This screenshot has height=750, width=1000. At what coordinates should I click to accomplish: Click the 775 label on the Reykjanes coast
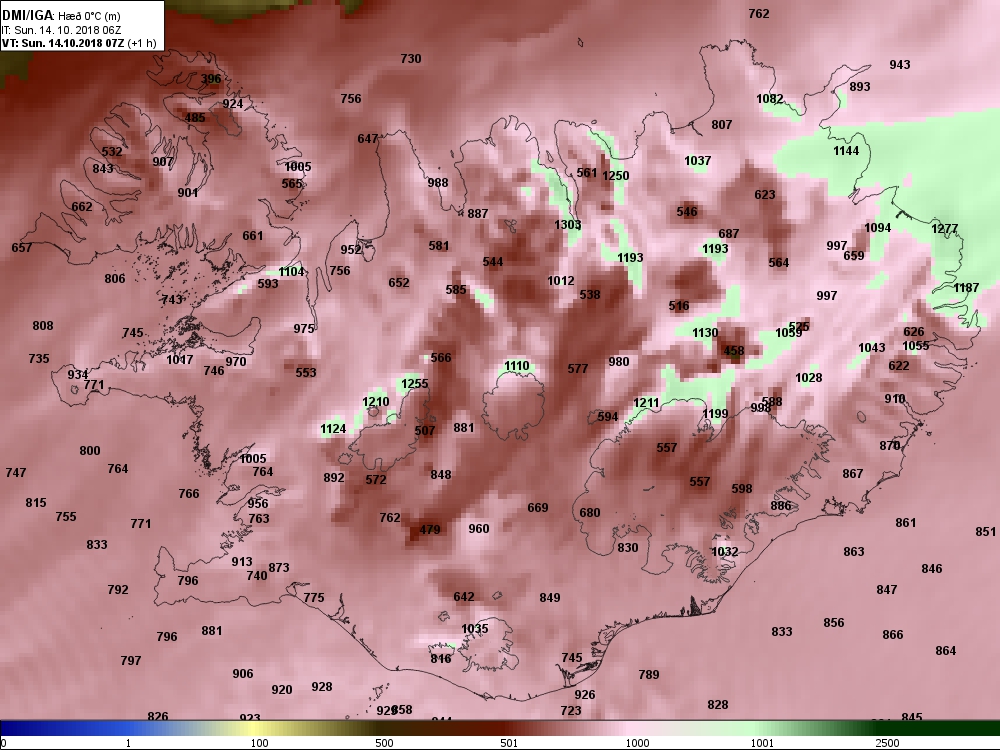313,598
